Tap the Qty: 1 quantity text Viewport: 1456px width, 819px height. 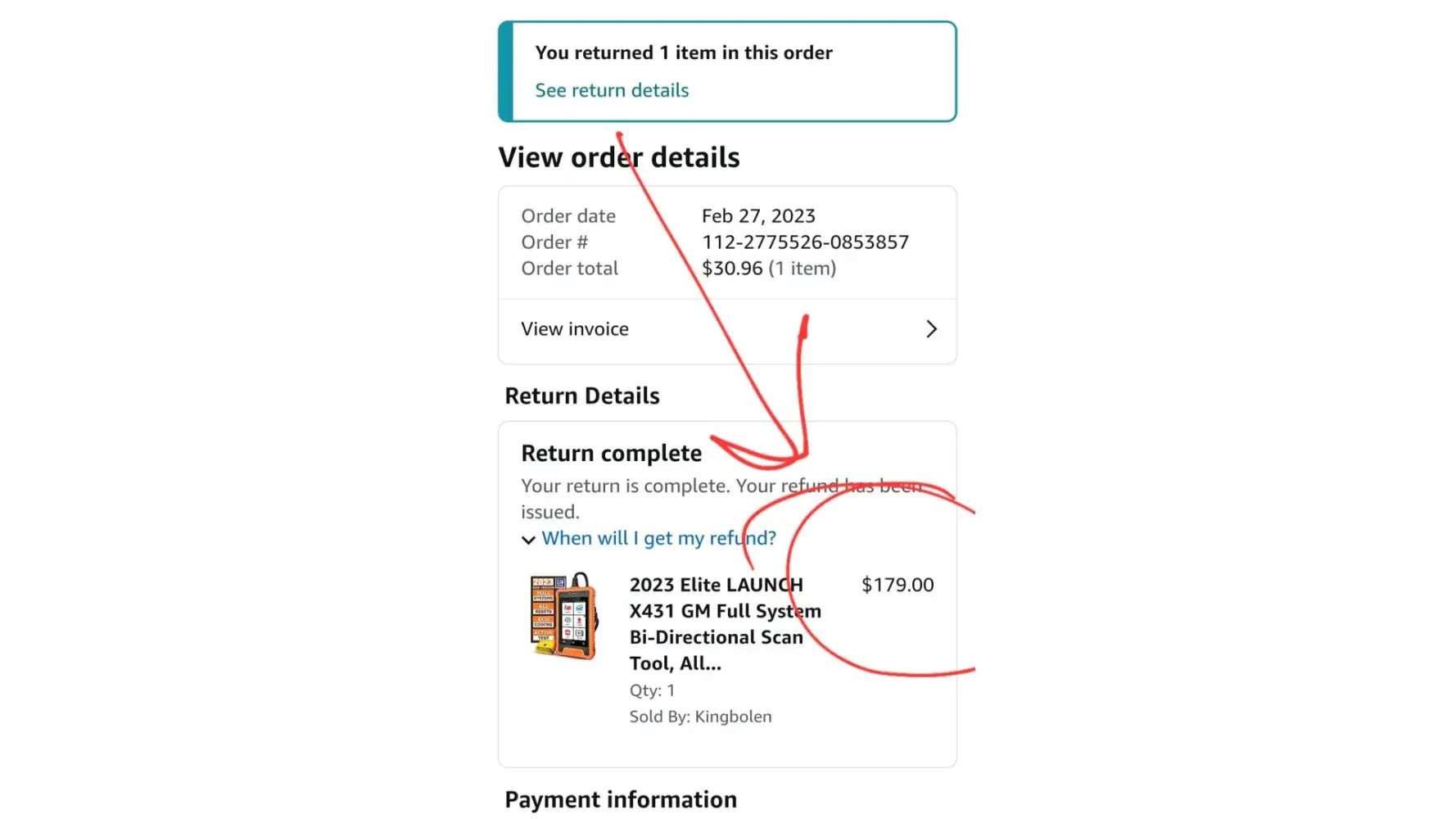click(x=652, y=690)
